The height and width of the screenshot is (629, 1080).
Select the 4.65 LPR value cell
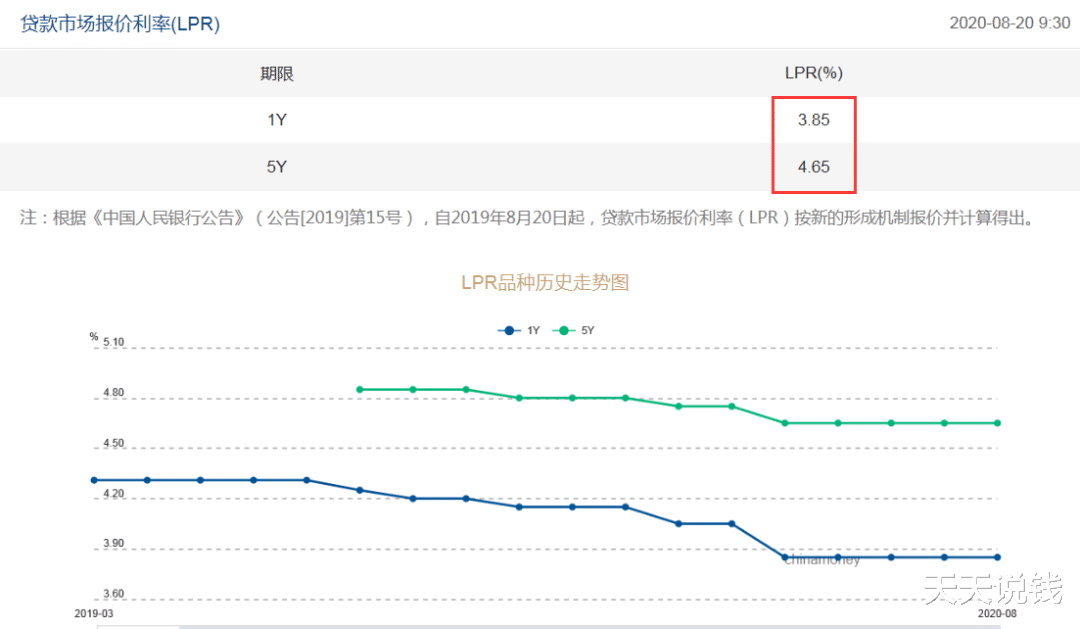coord(813,167)
